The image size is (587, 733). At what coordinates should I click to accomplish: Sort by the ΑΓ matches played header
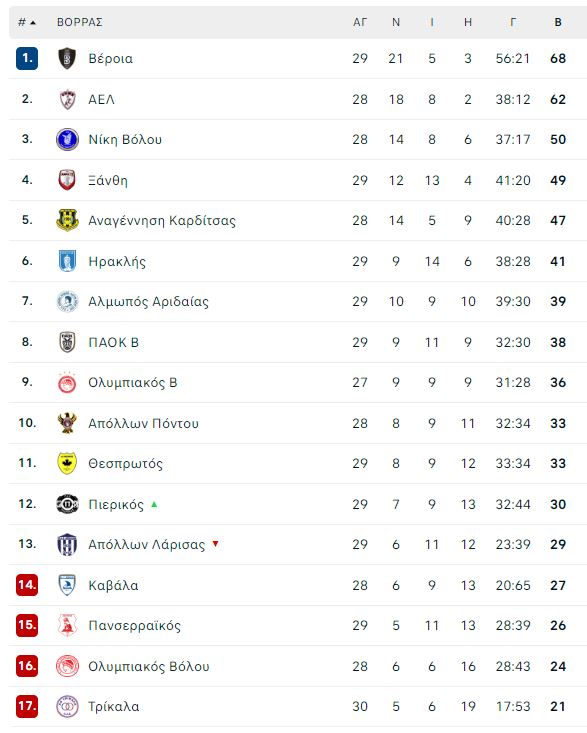click(x=360, y=22)
